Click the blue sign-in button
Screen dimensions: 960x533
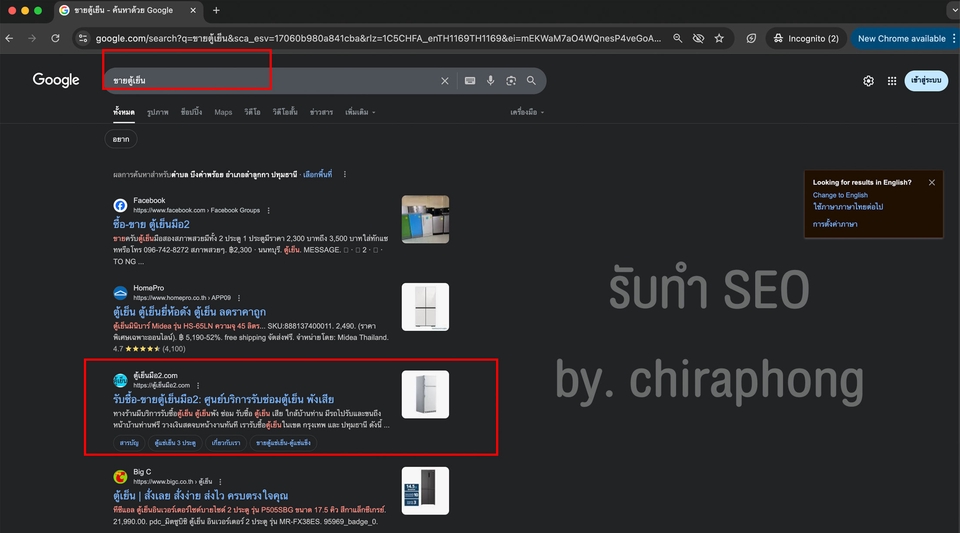click(926, 81)
